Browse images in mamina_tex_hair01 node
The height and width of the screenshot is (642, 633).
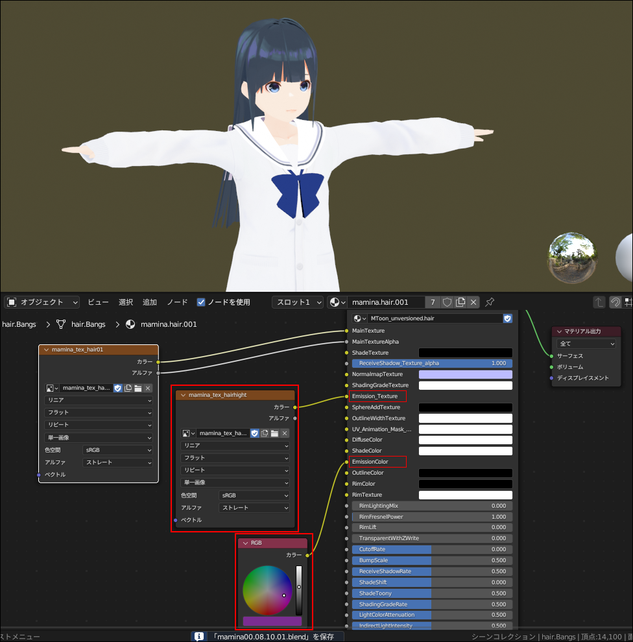pos(52,388)
